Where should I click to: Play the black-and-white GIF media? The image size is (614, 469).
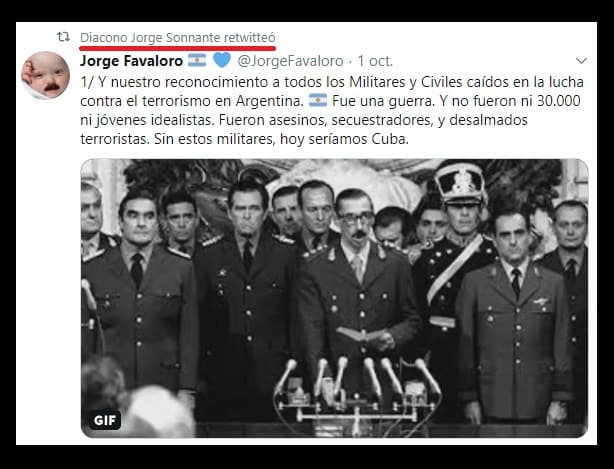pyautogui.click(x=334, y=298)
